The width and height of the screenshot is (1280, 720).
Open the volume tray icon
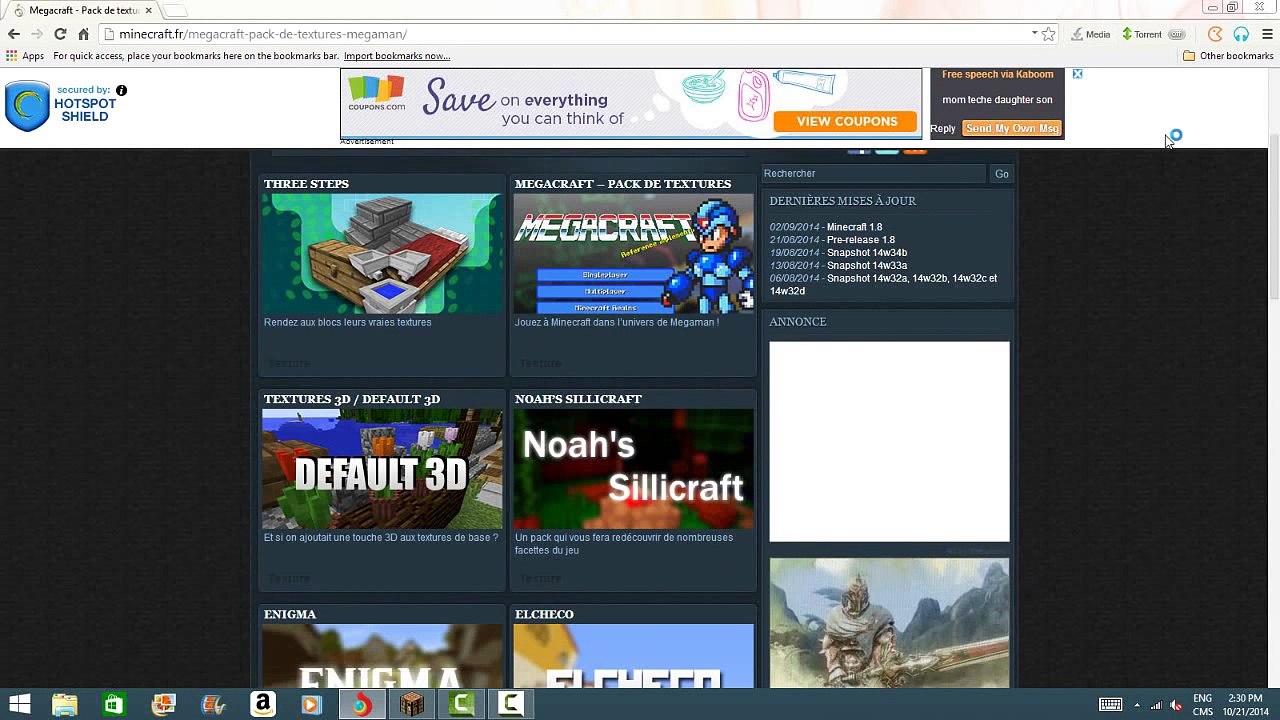pyautogui.click(x=1176, y=705)
